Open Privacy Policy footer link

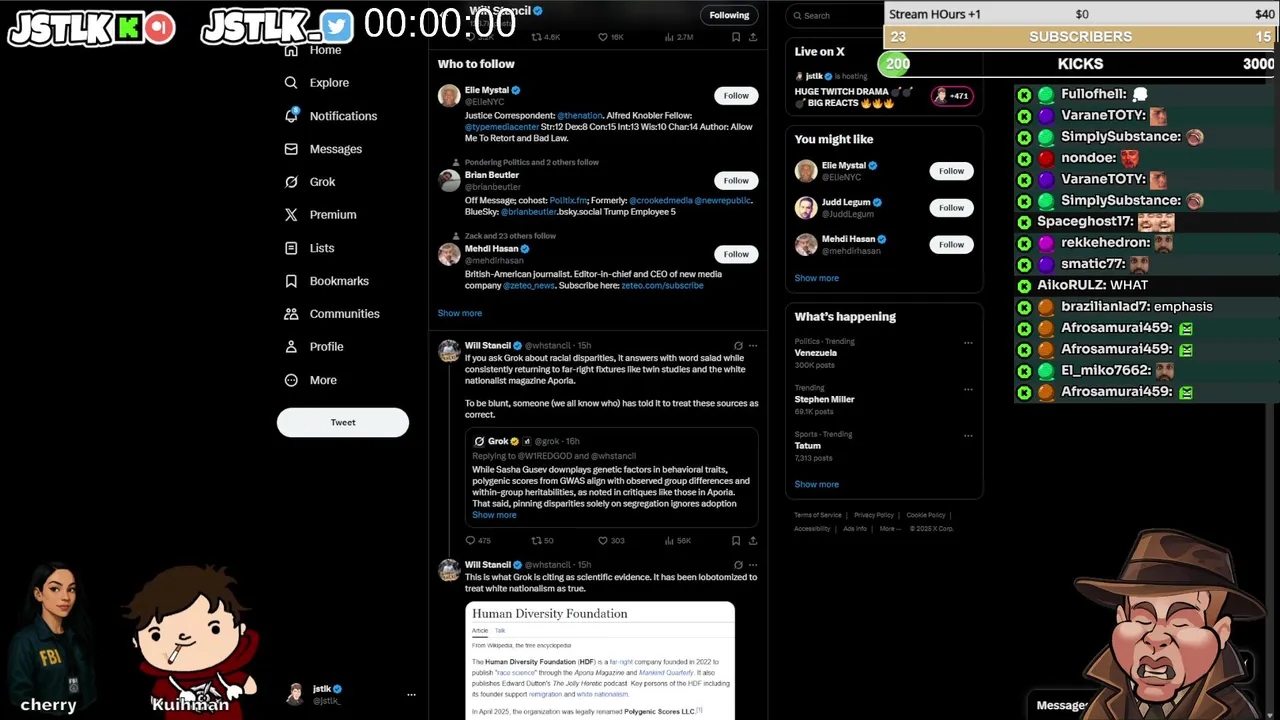[x=874, y=515]
